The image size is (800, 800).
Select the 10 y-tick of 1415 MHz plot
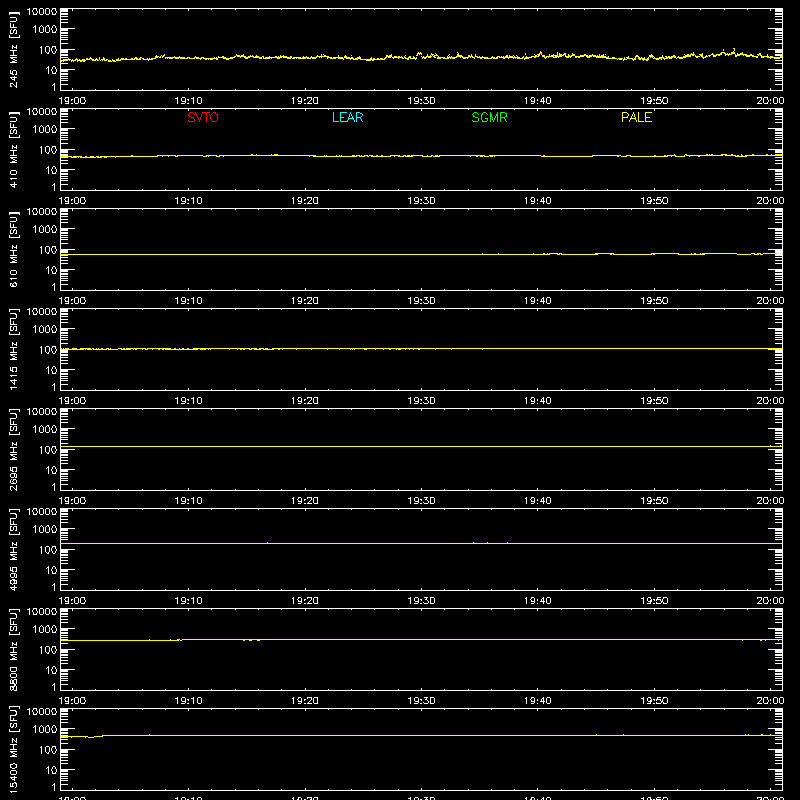51,370
